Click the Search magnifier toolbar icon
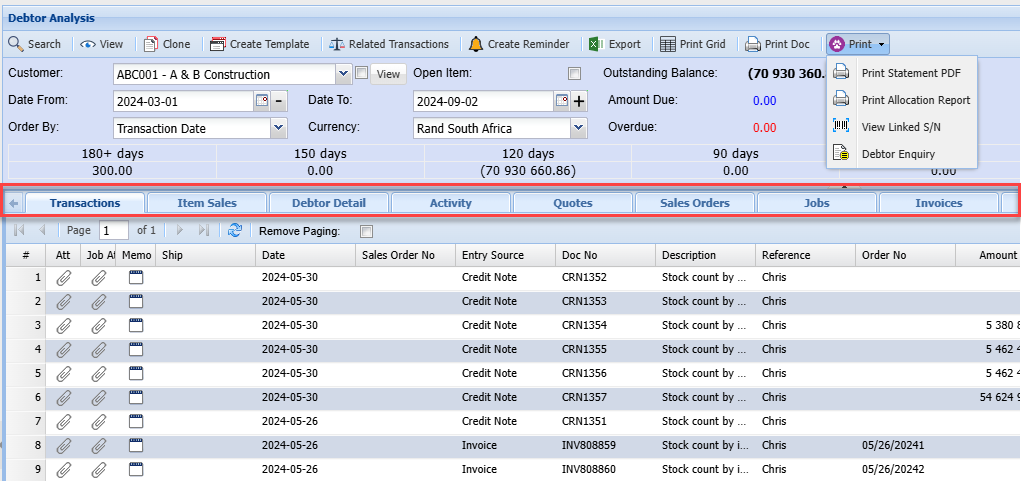Viewport: 1021px width, 481px height. point(16,44)
